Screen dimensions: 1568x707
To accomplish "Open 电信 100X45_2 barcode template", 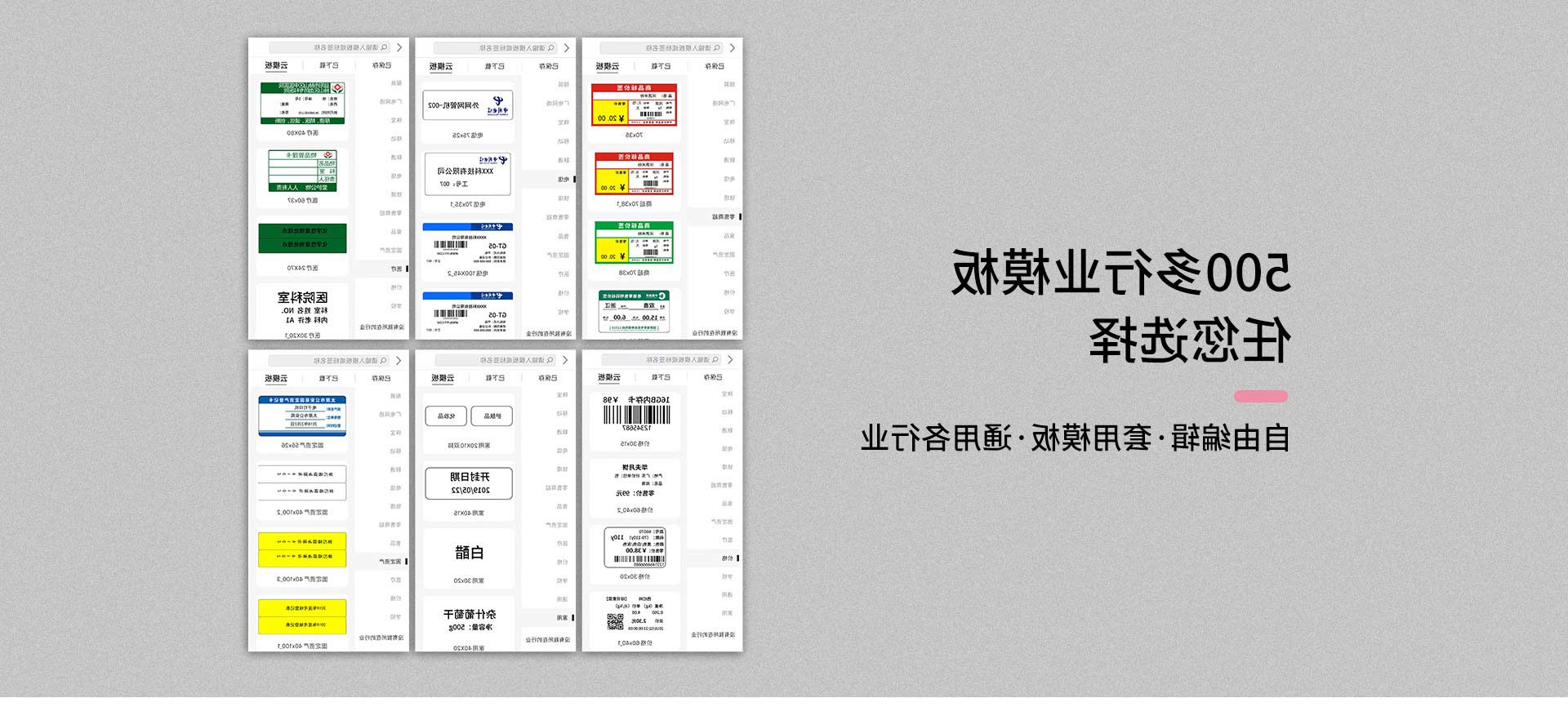I will coord(468,249).
